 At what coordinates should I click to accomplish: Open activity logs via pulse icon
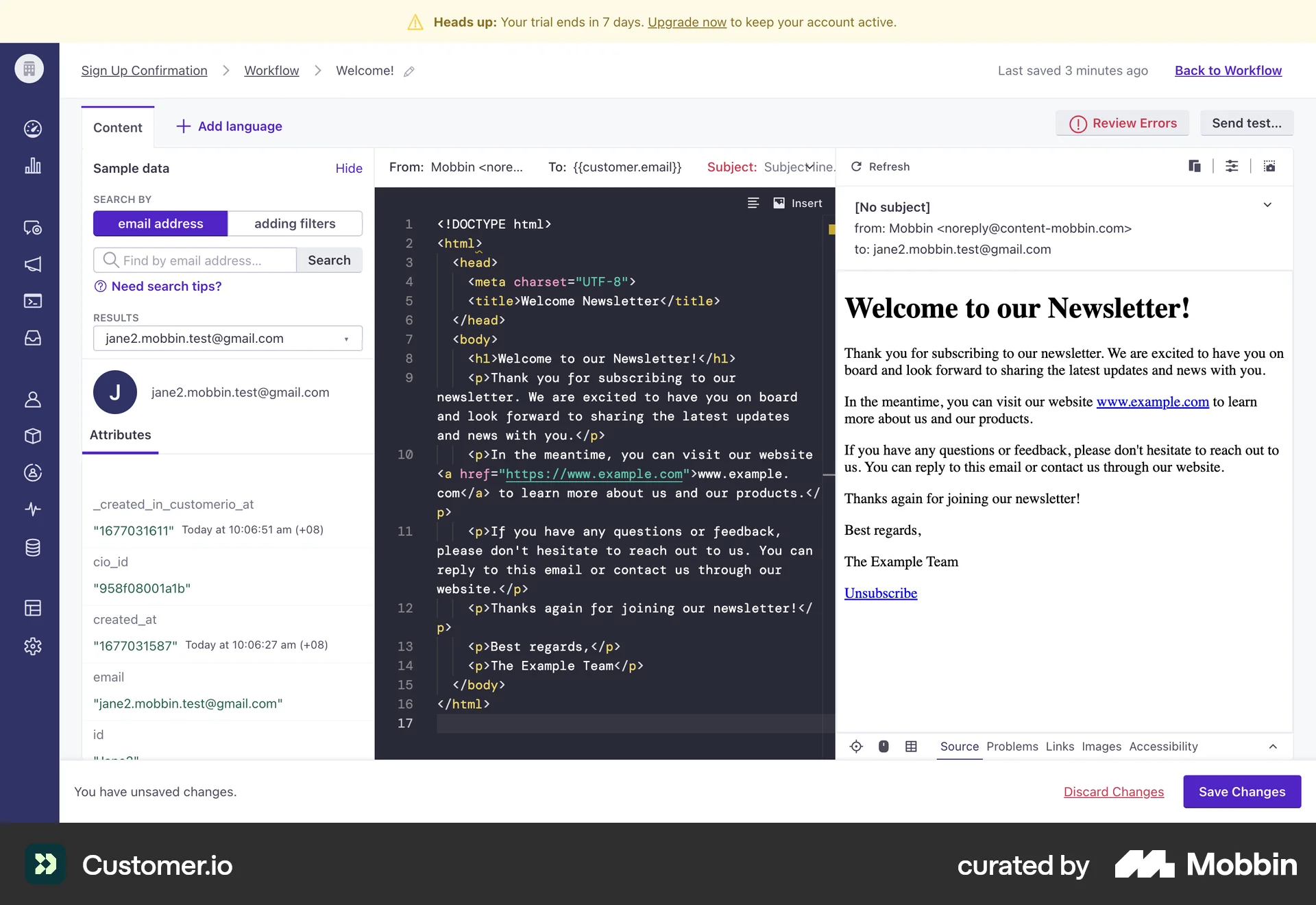coord(32,509)
